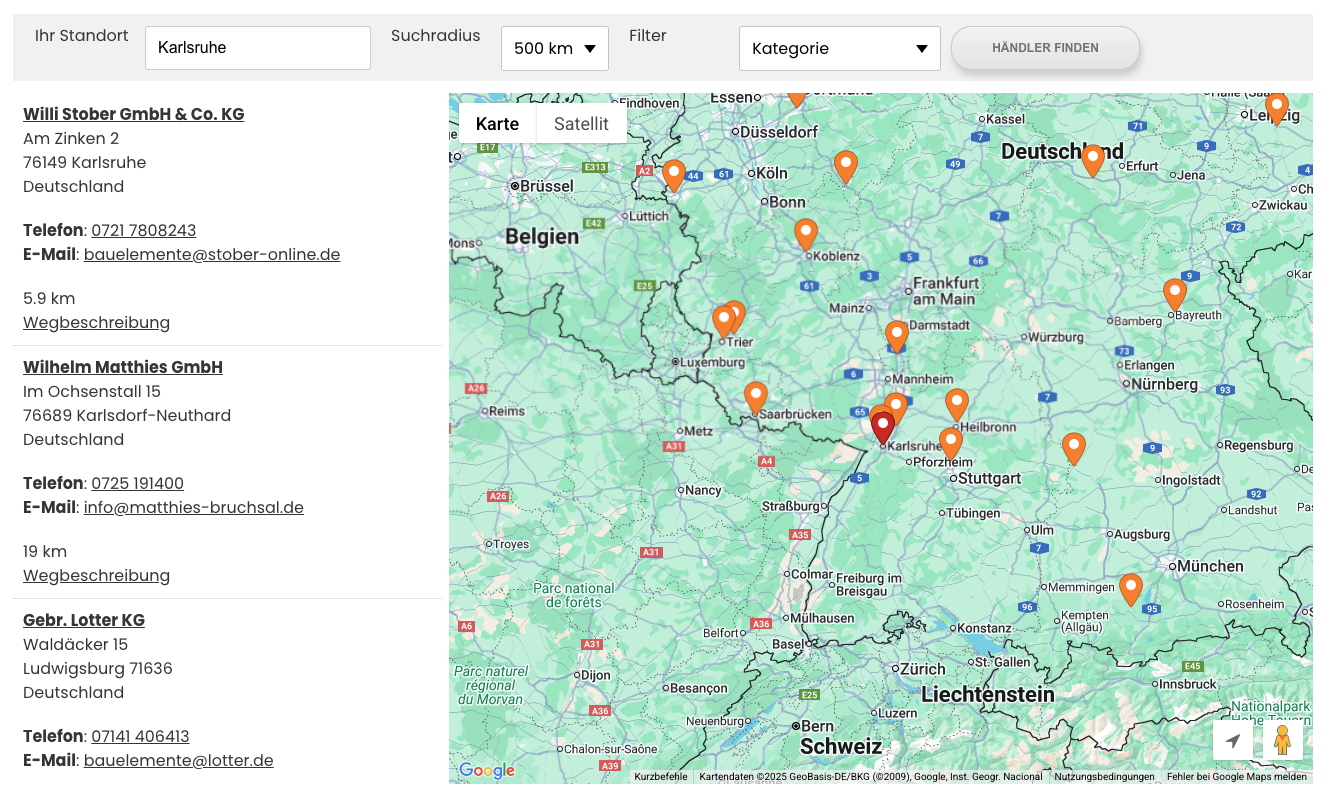The height and width of the screenshot is (801, 1333).
Task: Click the Google logo on map
Action: click(x=487, y=770)
